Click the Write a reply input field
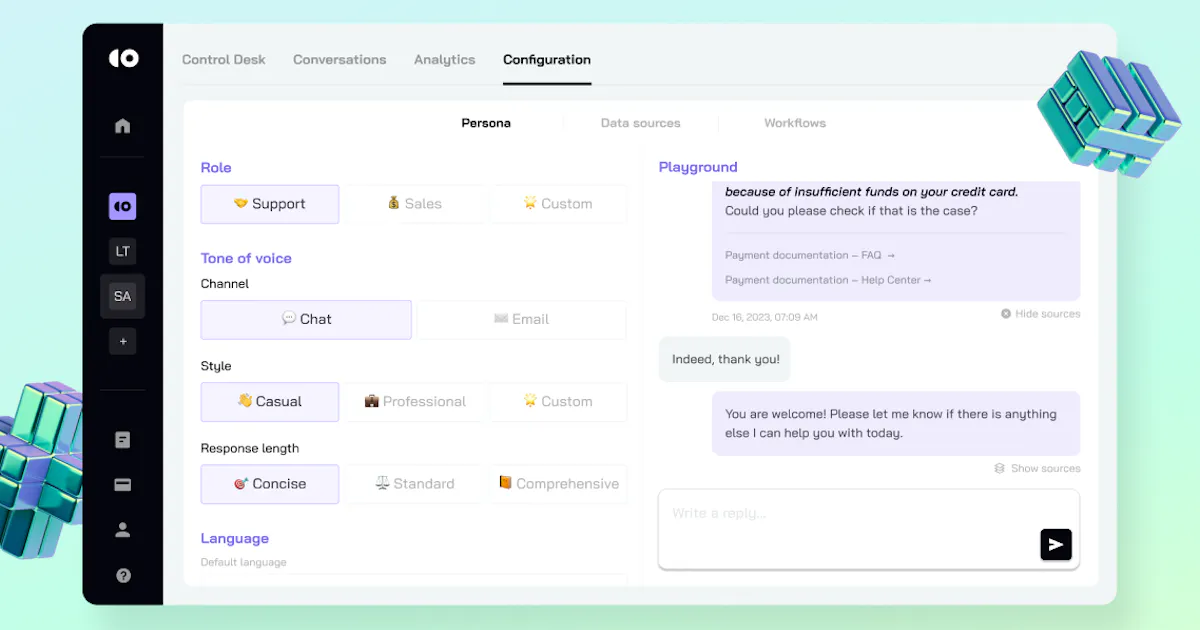Screen dimensions: 1200x630 869,529
